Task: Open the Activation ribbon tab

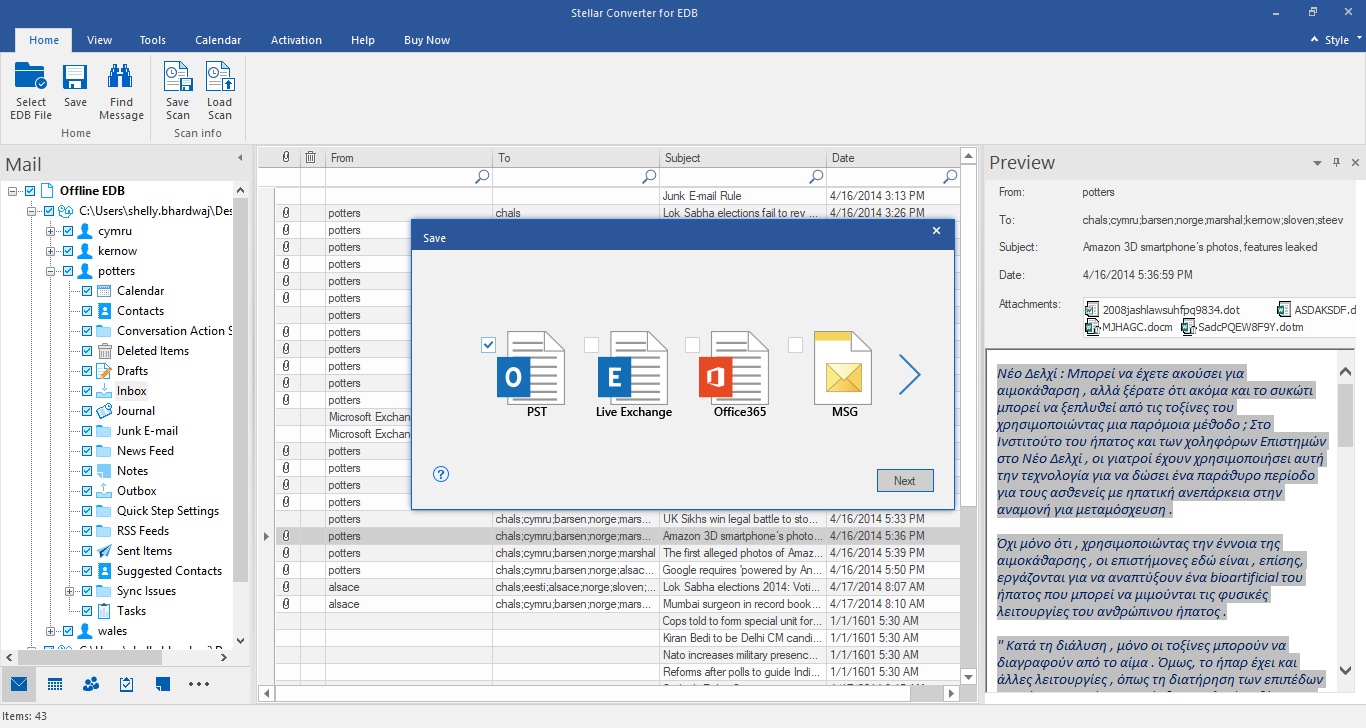Action: coord(296,40)
